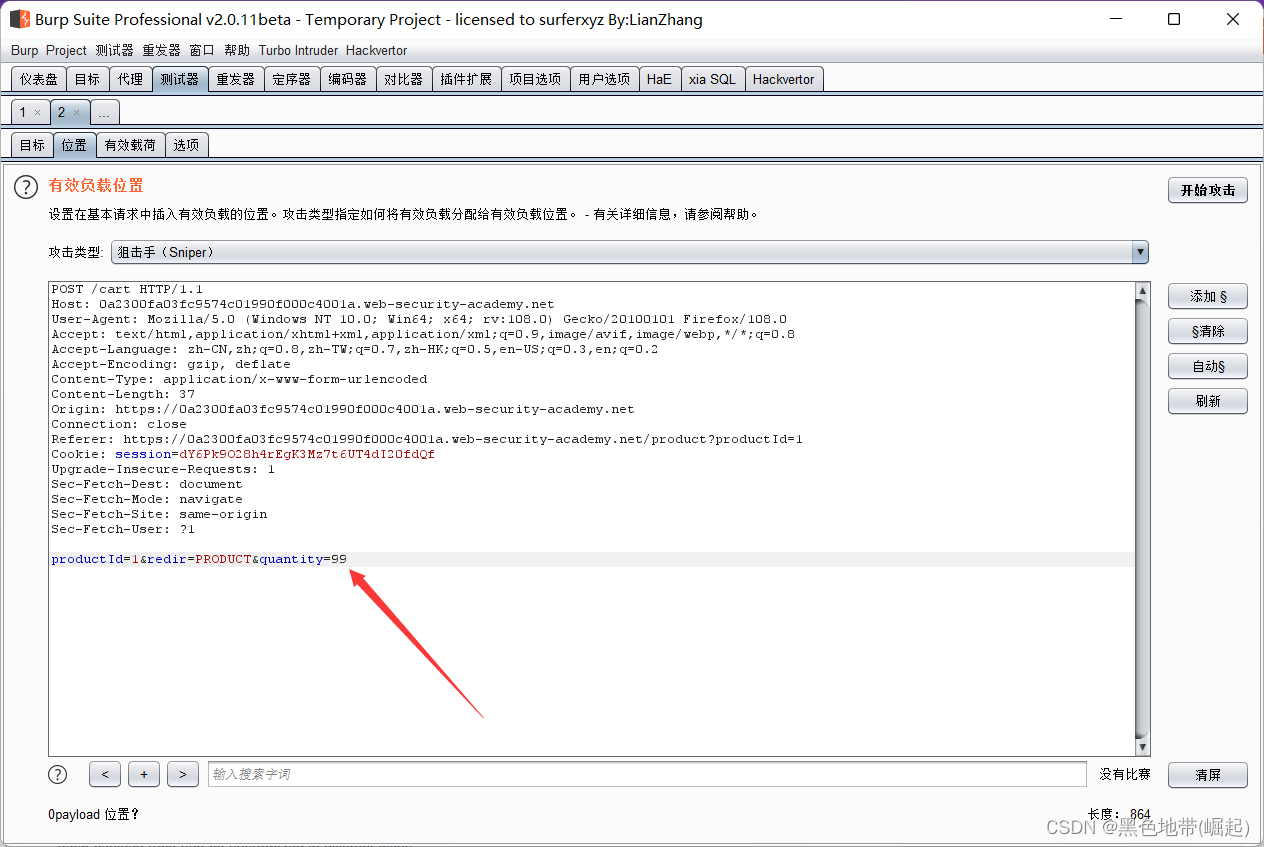Open the 测试器 menu
The height and width of the screenshot is (847, 1264).
[x=114, y=51]
